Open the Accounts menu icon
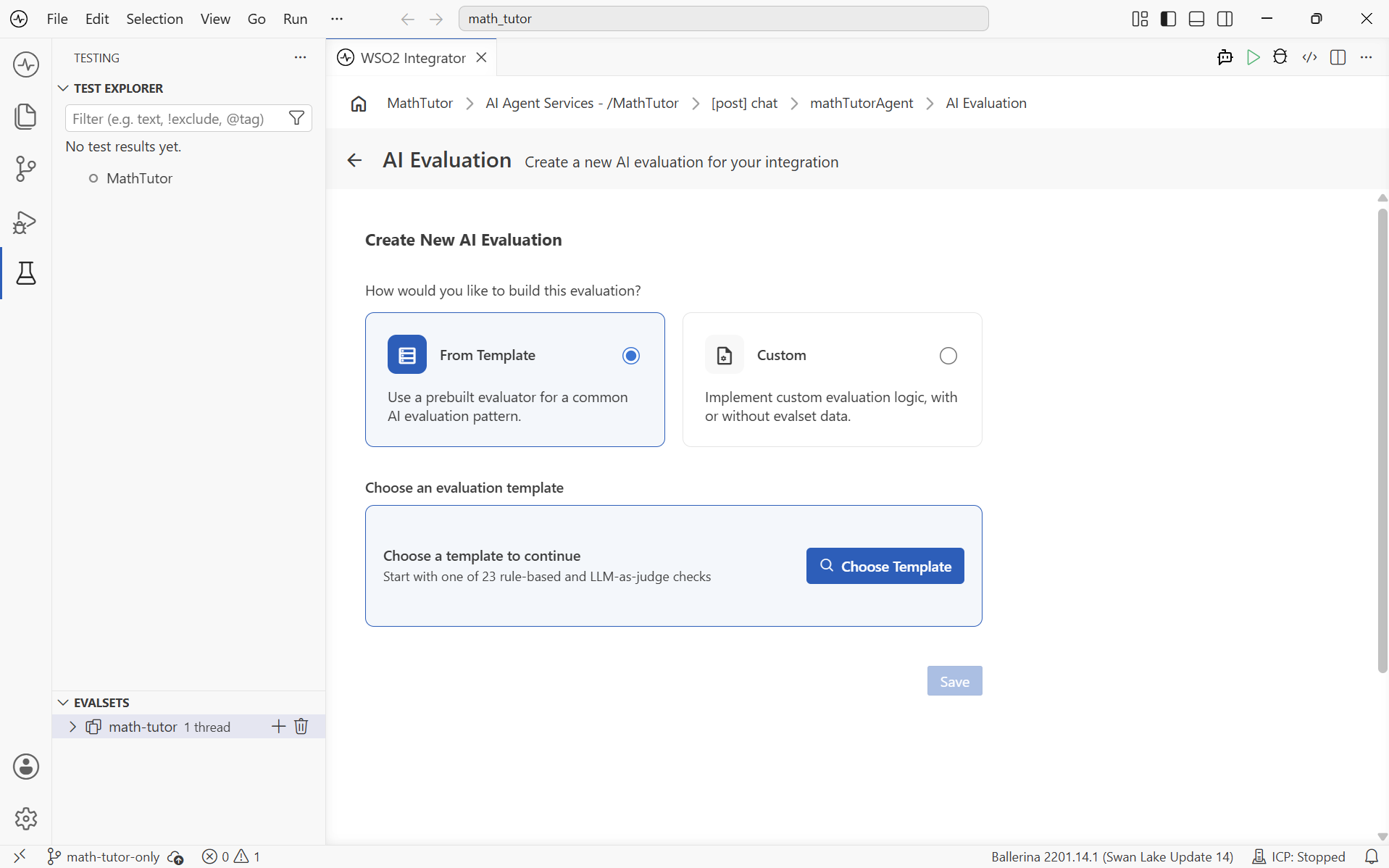 26,767
